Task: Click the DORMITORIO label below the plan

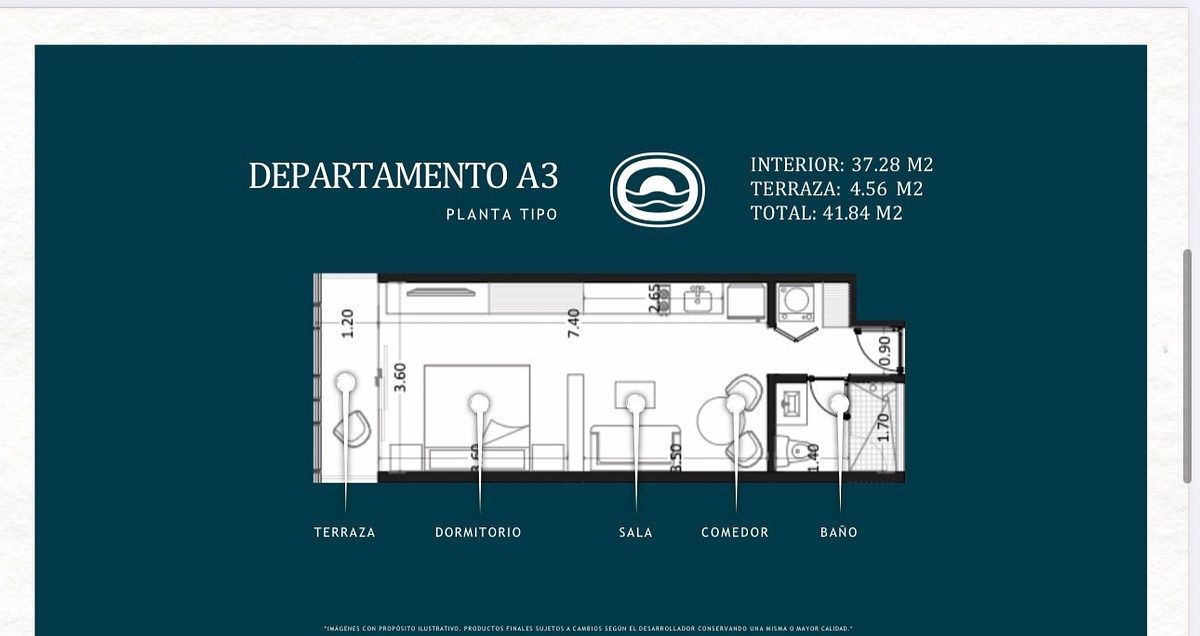Action: pyautogui.click(x=478, y=533)
